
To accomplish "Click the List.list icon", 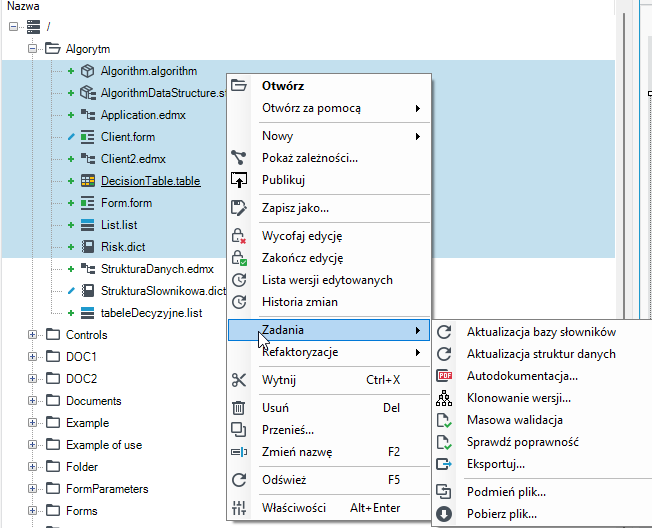I will coord(87,225).
